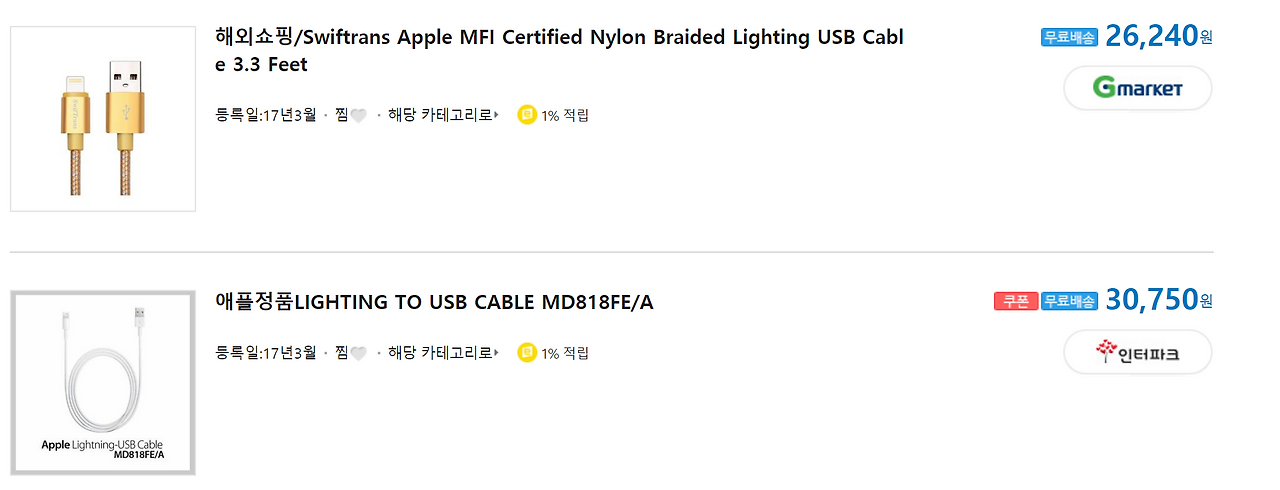The height and width of the screenshot is (490, 1280).
Task: Click the free shipping badge beside 26,240원
Action: (x=1069, y=38)
